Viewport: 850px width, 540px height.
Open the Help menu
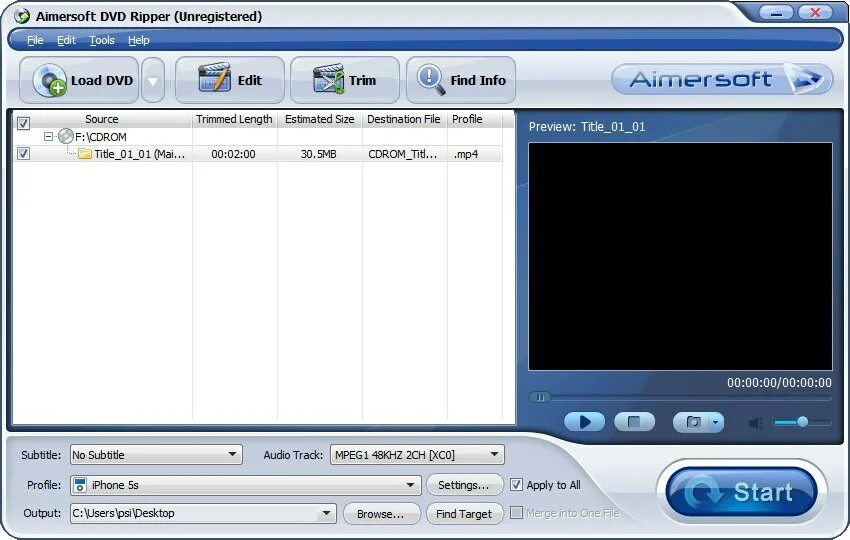(139, 40)
